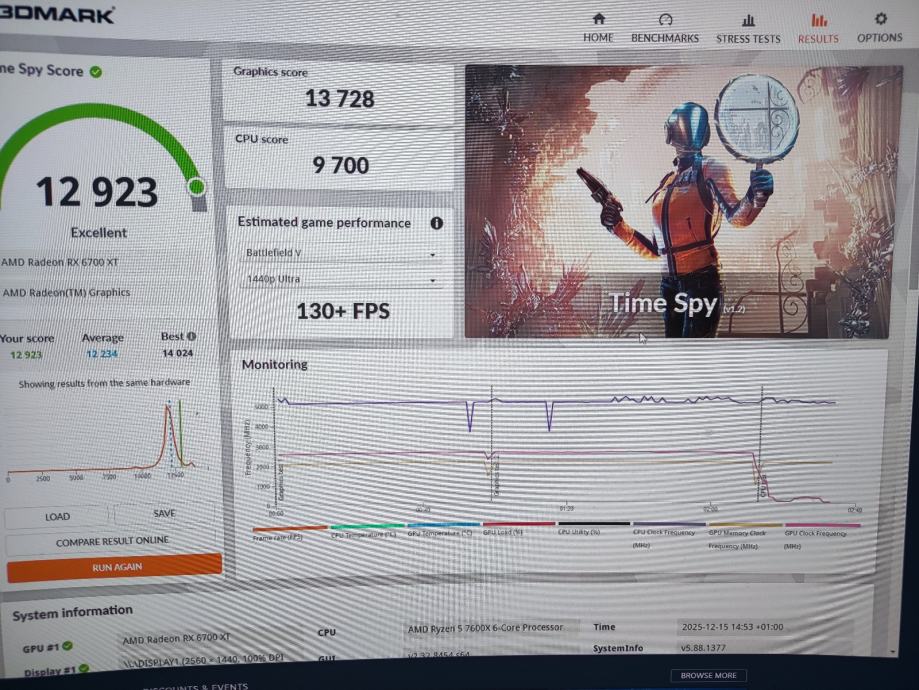This screenshot has height=690, width=919.
Task: Open the Benchmarks gauge icon
Action: coord(665,20)
